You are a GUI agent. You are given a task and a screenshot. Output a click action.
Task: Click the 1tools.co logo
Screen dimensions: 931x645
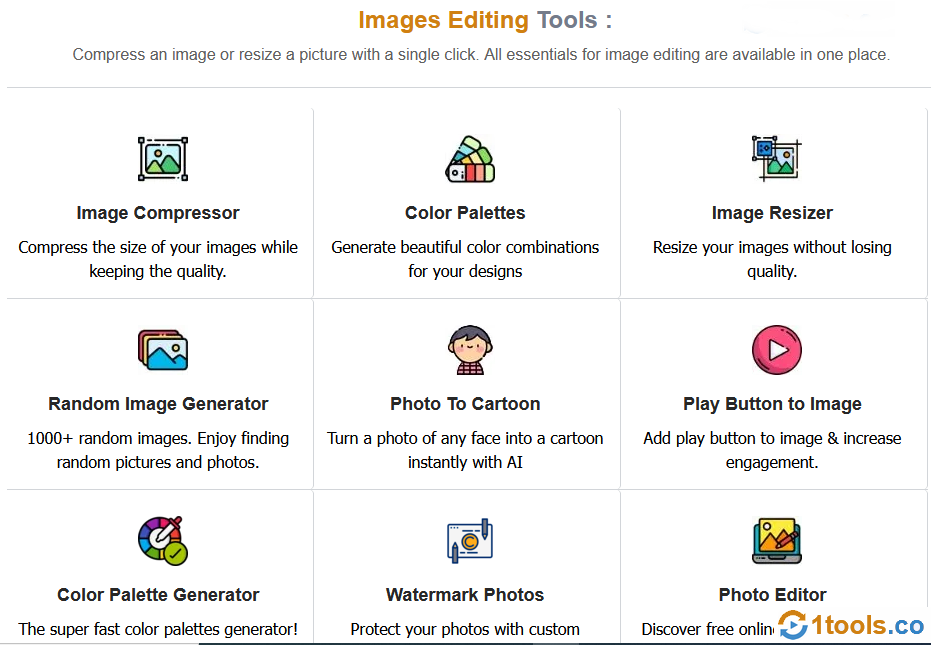[851, 625]
